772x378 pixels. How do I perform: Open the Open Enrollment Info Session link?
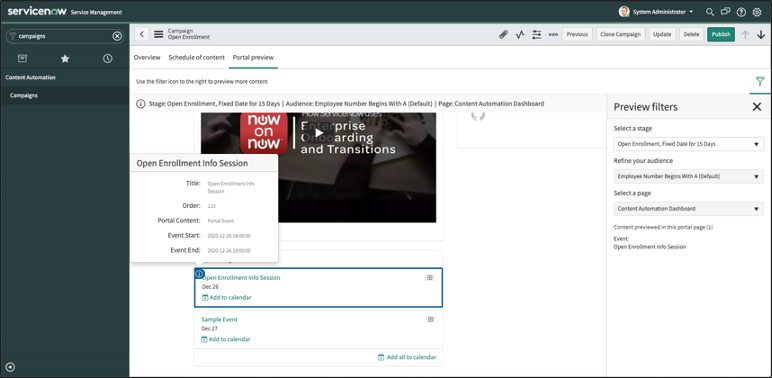[241, 278]
